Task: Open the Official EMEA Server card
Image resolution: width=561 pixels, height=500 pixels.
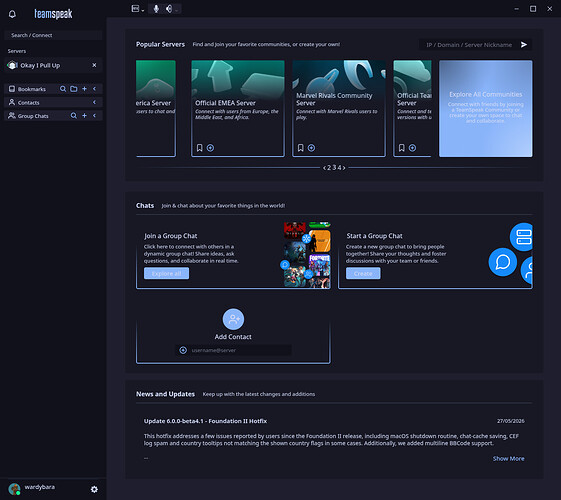Action: click(x=238, y=108)
